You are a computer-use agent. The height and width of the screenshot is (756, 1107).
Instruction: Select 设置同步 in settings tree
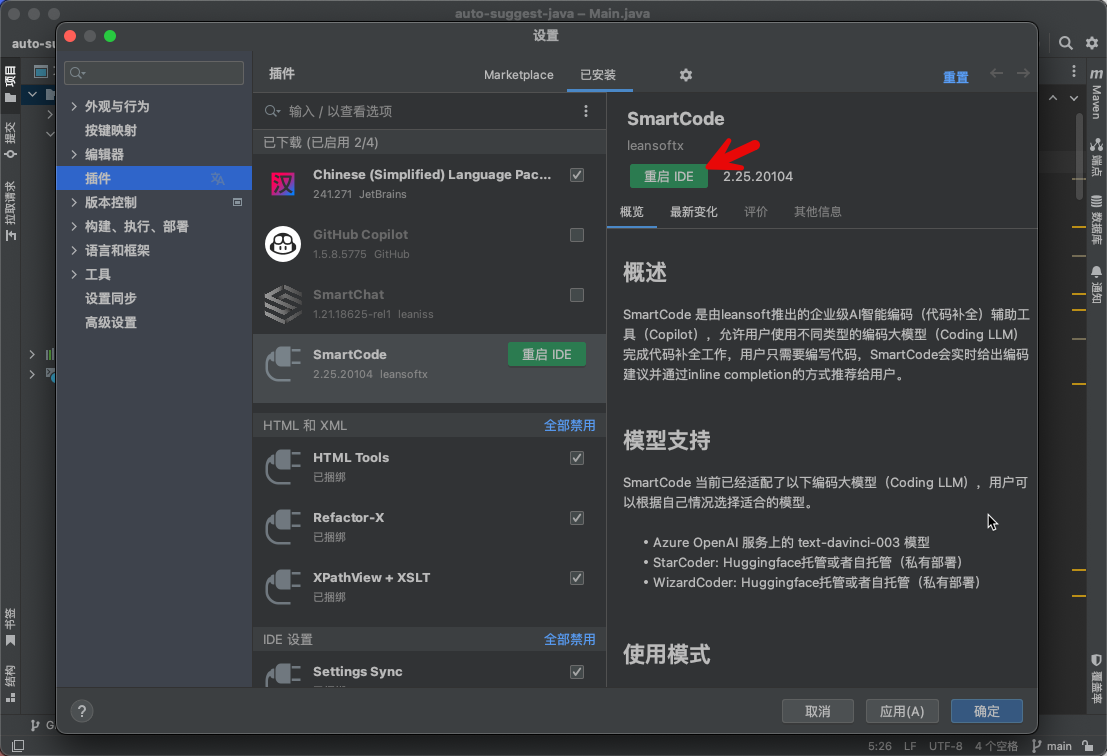point(111,299)
